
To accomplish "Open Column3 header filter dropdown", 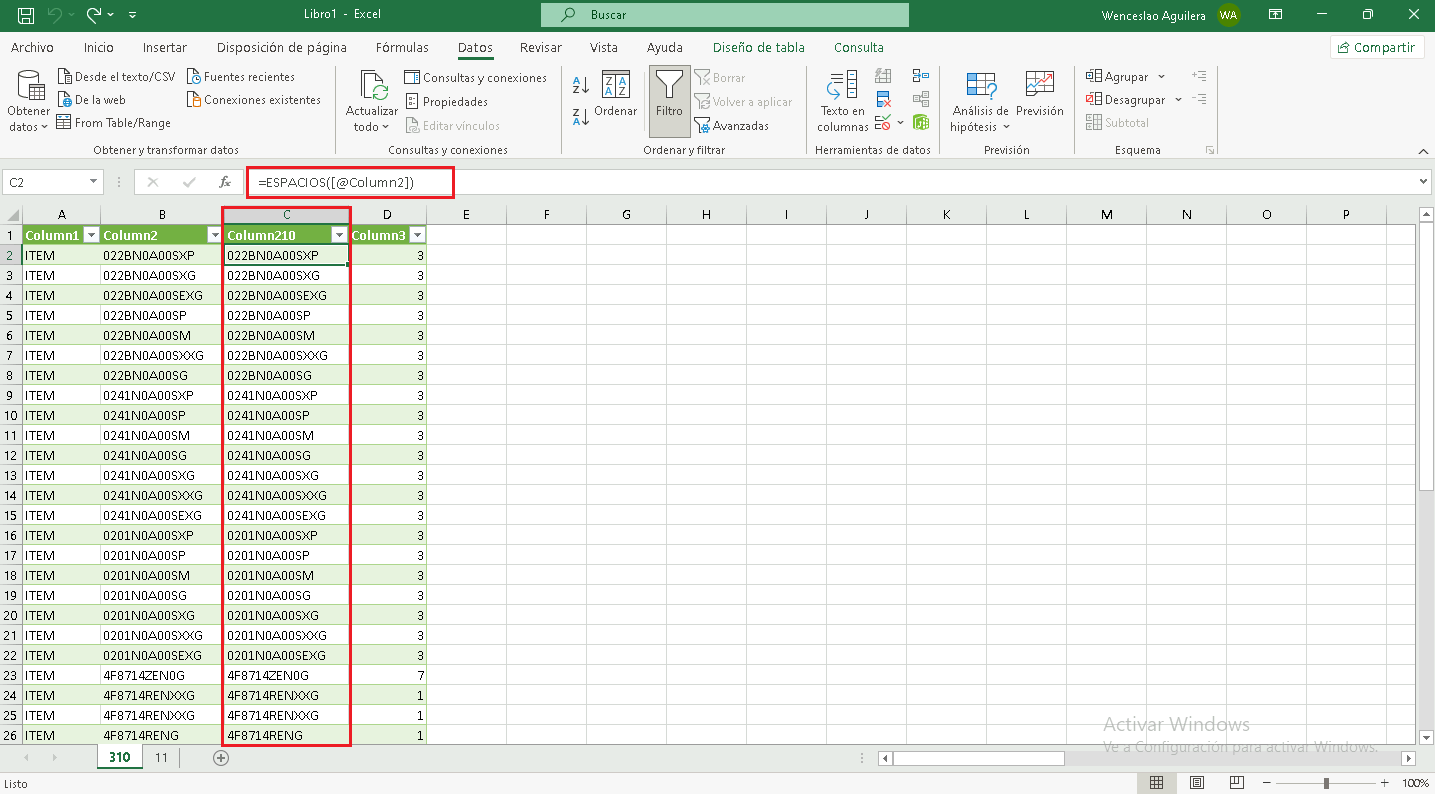I will tap(417, 235).
